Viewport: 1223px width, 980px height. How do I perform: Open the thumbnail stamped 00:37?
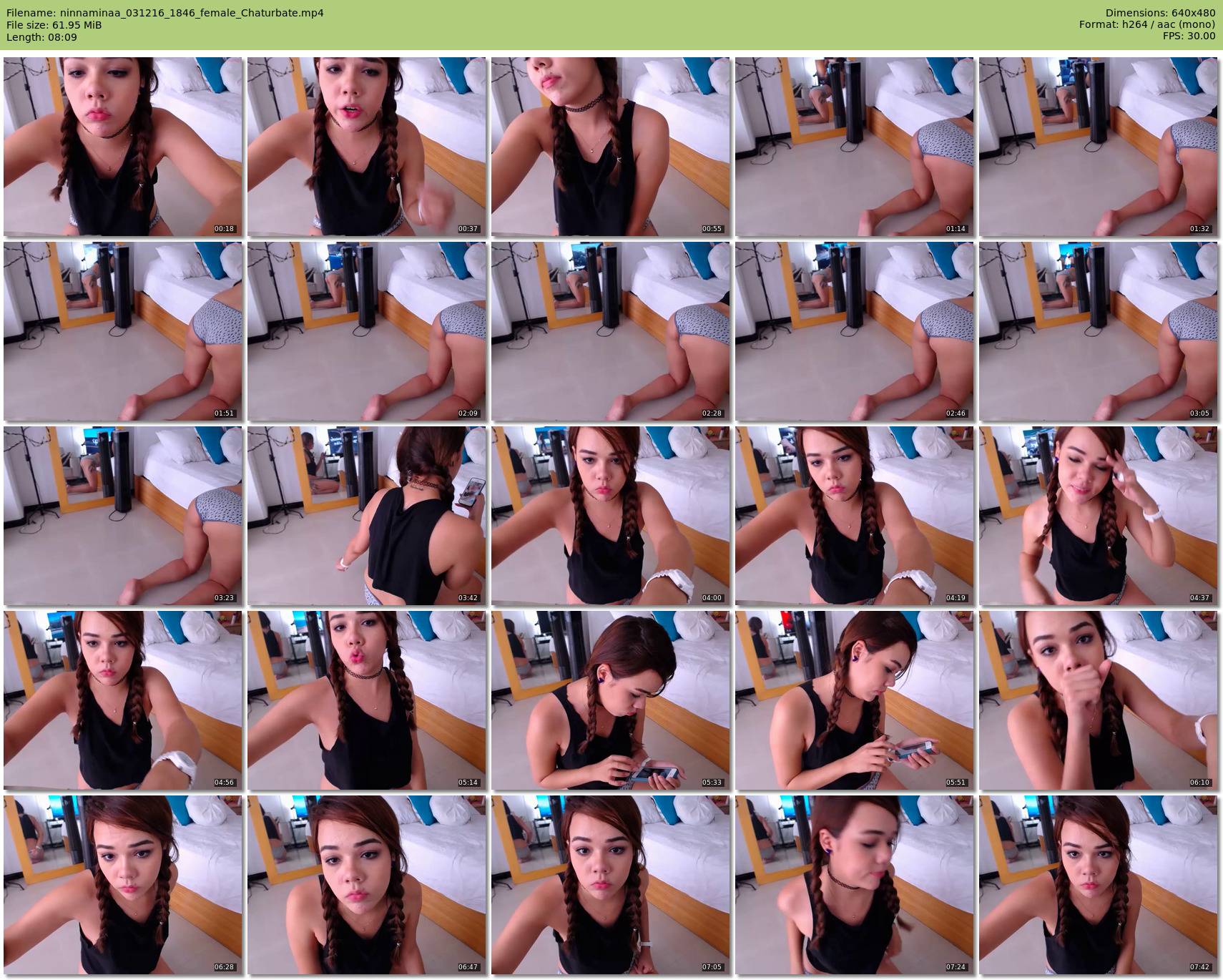pyautogui.click(x=366, y=147)
